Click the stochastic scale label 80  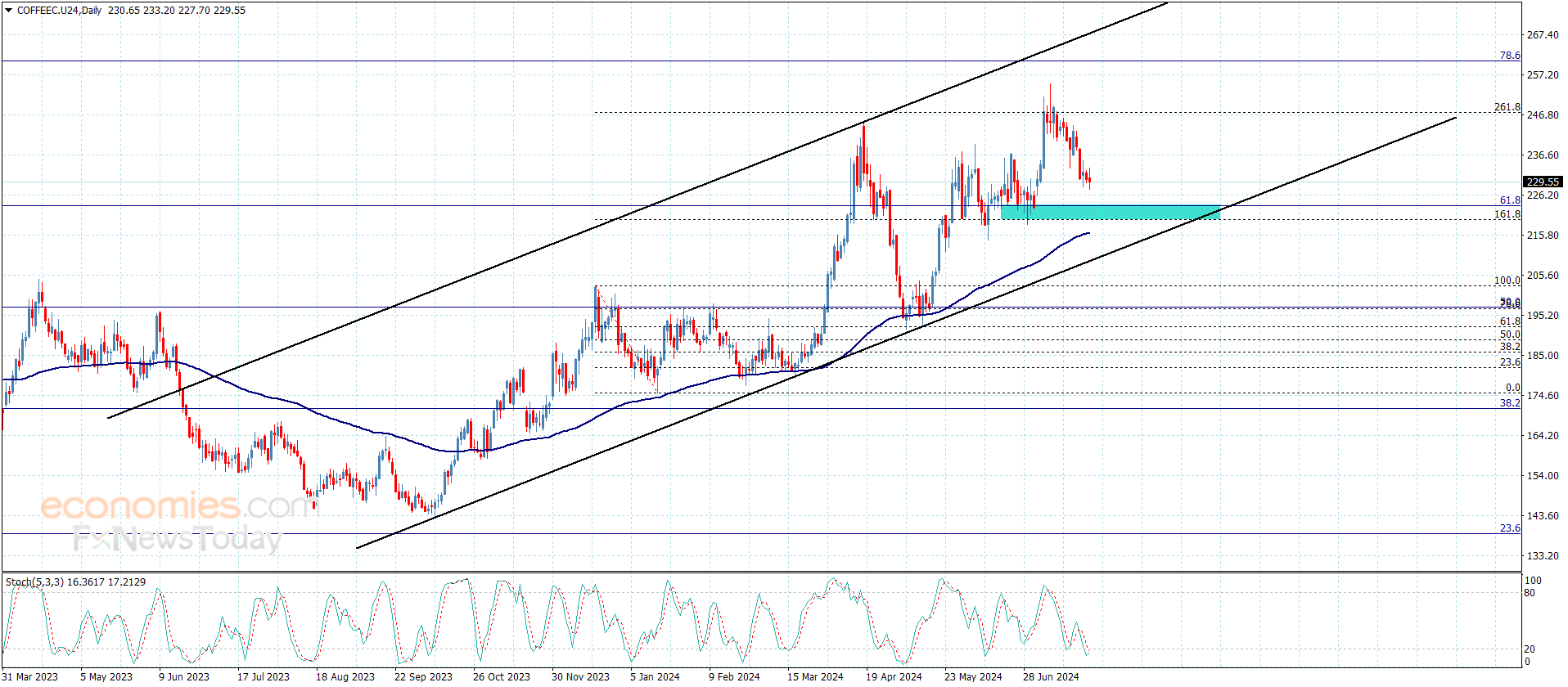1530,593
